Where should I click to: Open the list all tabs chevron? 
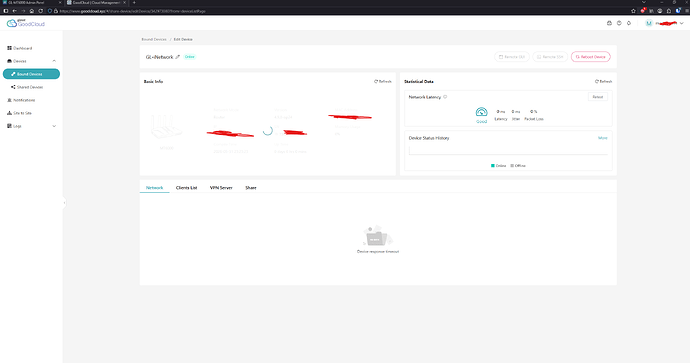click(644, 2)
